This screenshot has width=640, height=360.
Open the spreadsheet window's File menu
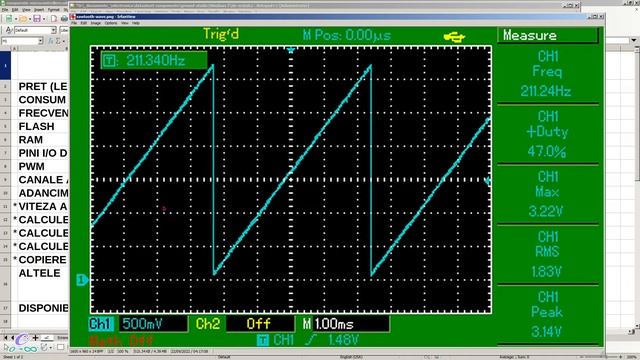[x=4, y=9]
